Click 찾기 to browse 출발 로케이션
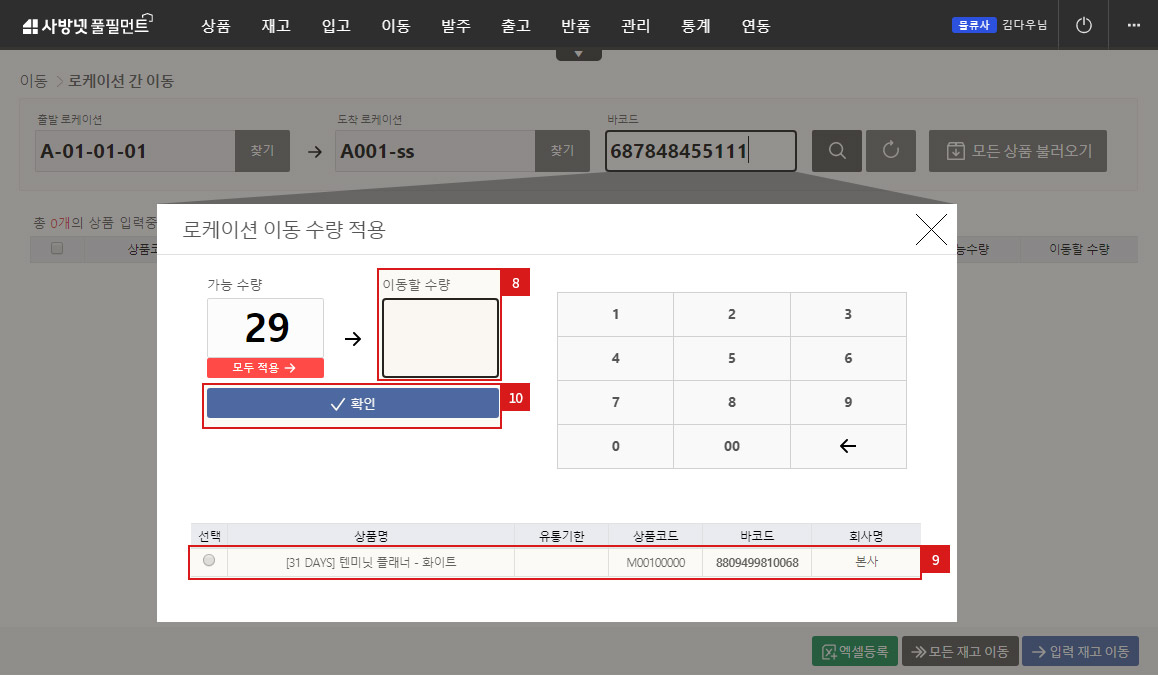Screen dimensions: 1158x675 pos(262,150)
